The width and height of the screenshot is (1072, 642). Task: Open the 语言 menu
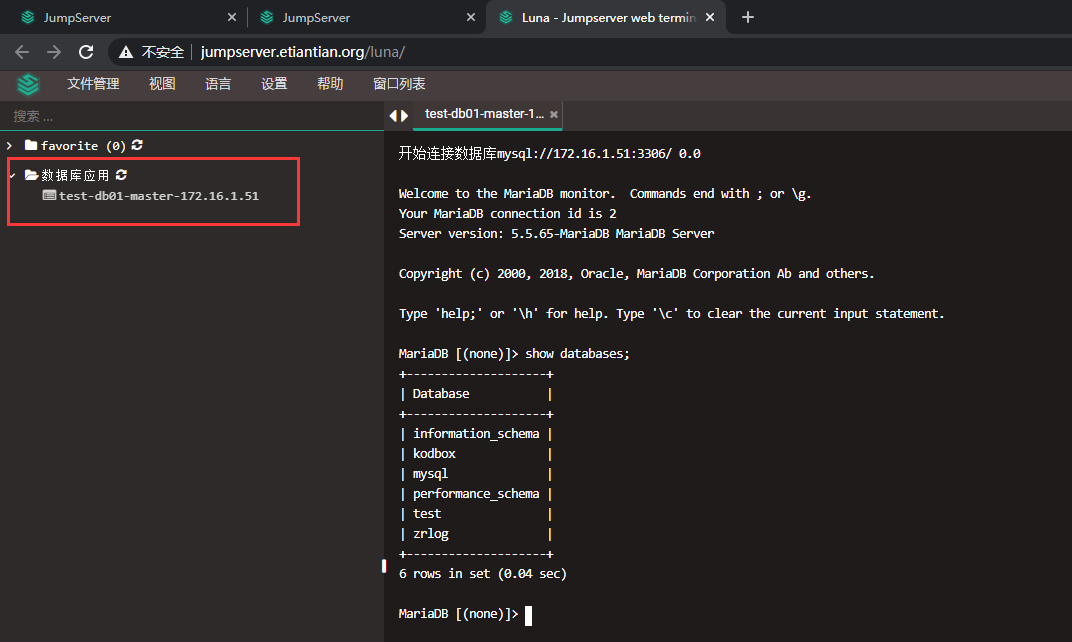218,84
